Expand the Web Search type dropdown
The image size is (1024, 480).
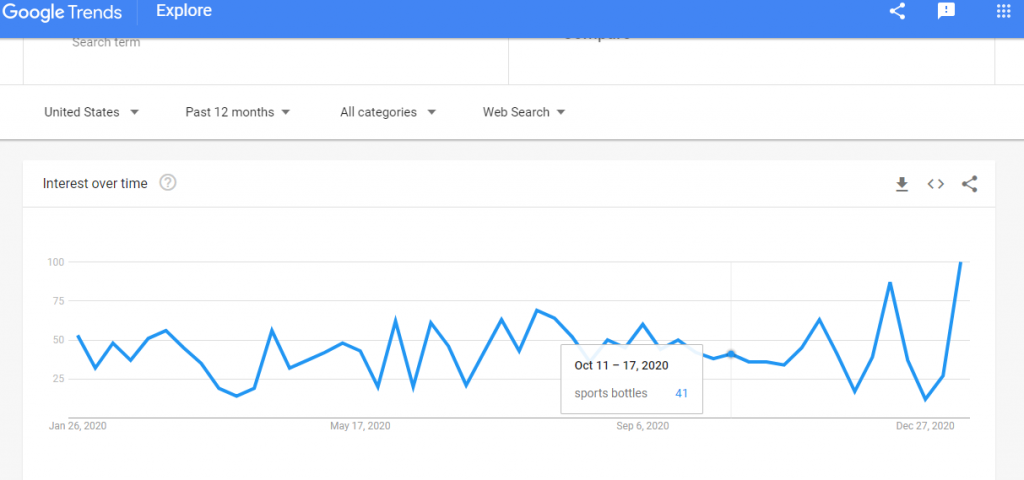point(524,112)
